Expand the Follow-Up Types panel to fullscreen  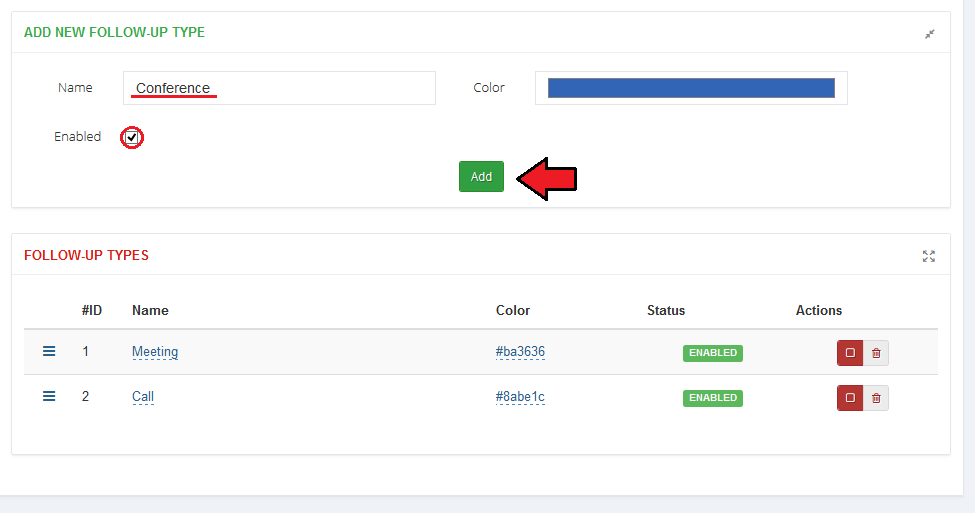(928, 256)
